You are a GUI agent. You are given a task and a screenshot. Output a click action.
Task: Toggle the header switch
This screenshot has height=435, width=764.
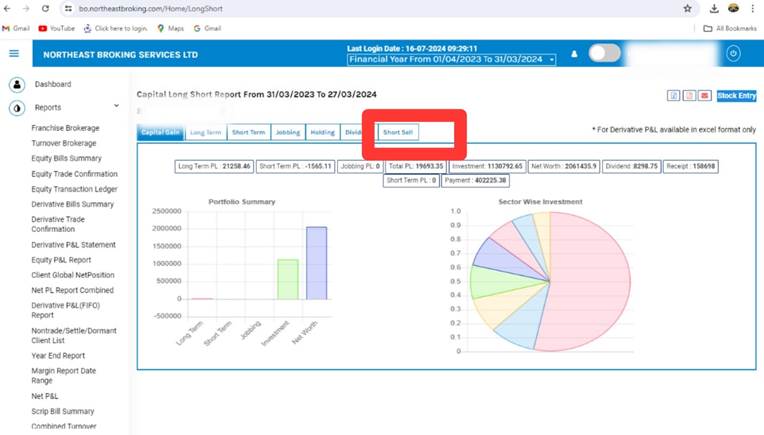604,53
